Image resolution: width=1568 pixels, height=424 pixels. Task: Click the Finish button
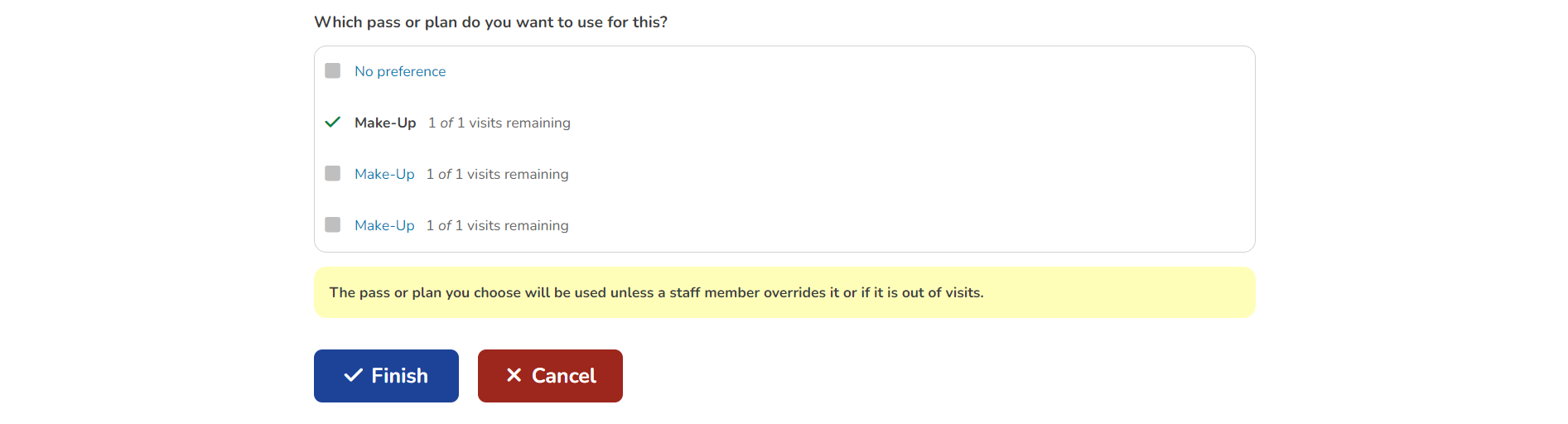pos(386,376)
